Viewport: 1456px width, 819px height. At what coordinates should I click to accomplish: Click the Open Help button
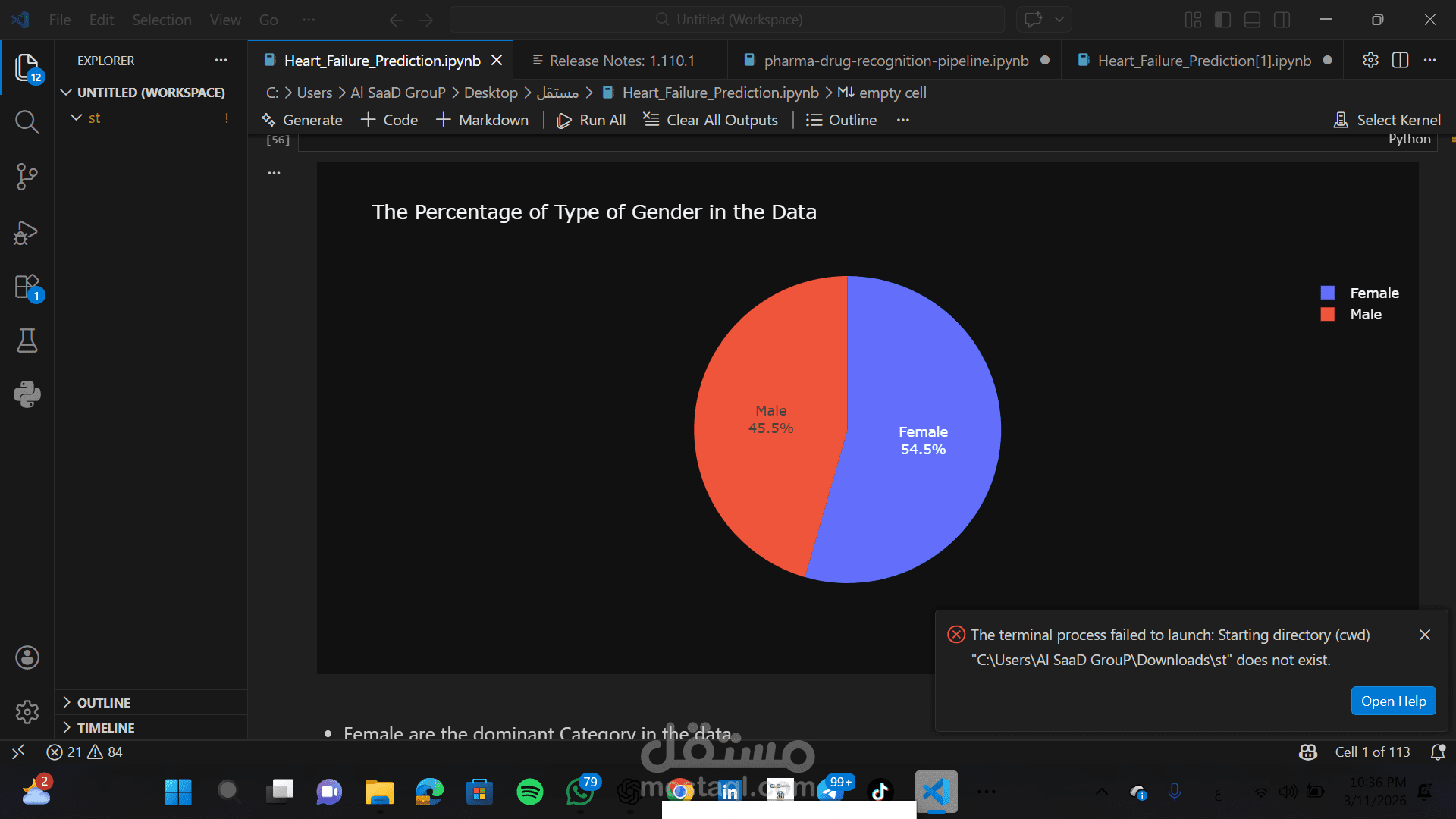(x=1392, y=701)
